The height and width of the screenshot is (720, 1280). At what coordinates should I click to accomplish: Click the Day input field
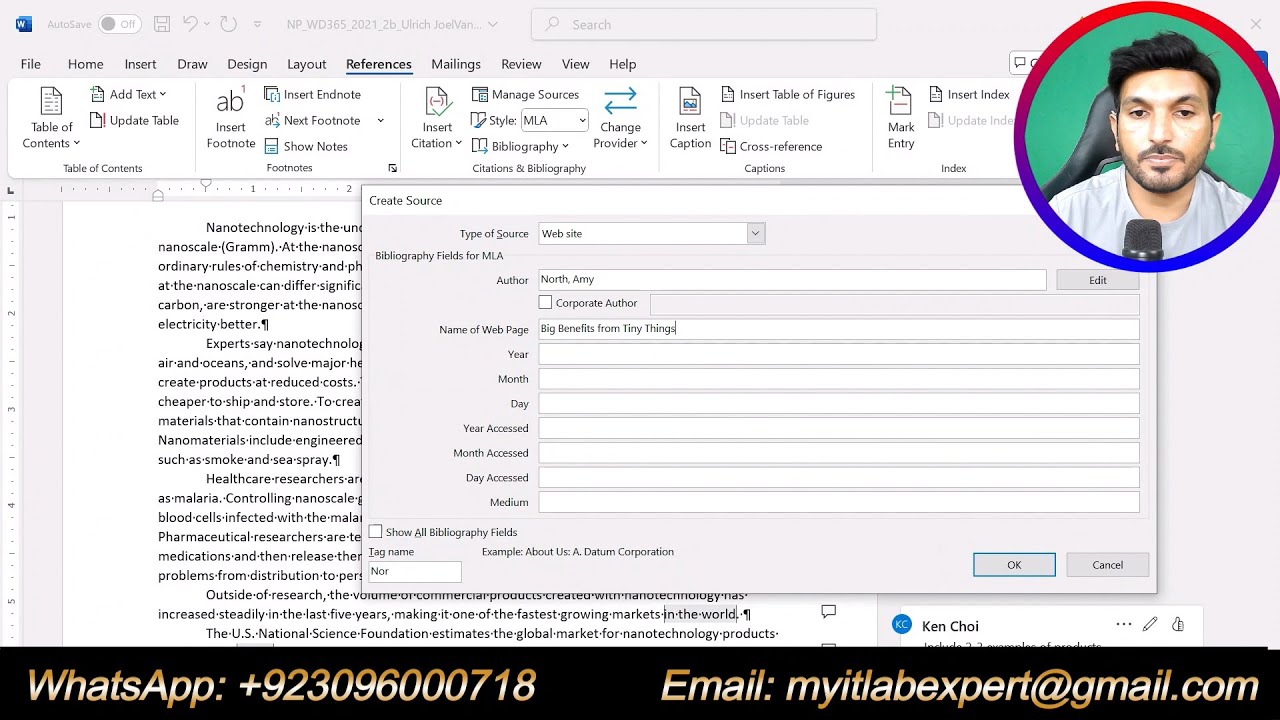tap(839, 404)
